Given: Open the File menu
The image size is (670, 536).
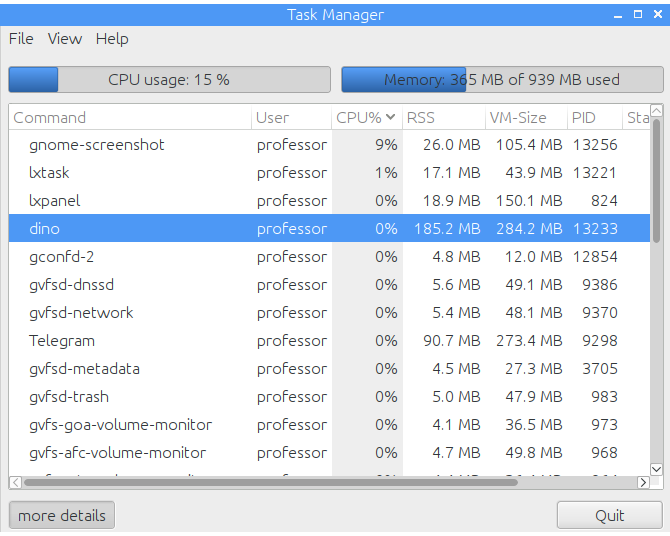Looking at the screenshot, I should point(21,39).
